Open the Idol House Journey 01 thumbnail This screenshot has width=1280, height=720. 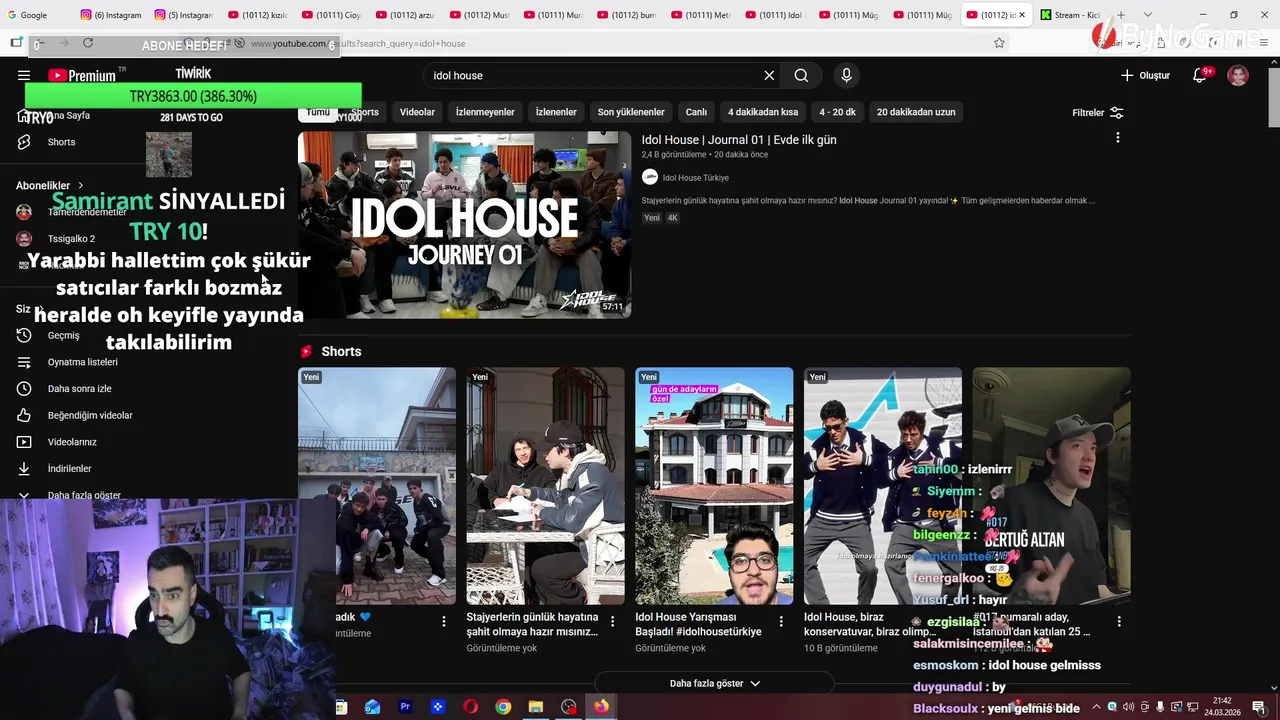[464, 225]
